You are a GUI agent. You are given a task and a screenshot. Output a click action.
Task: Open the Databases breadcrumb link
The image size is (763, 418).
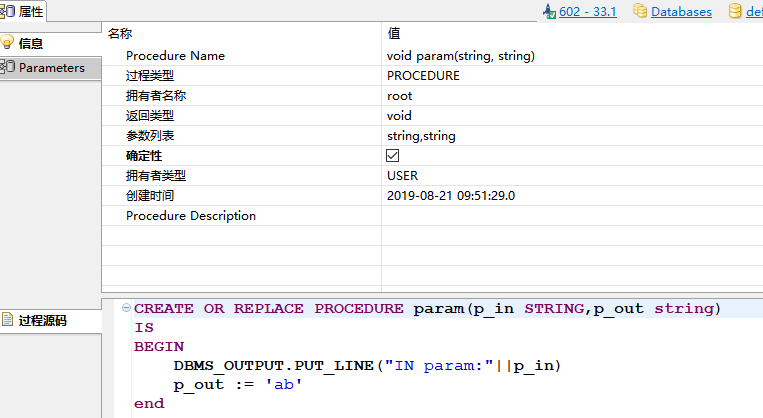681,12
